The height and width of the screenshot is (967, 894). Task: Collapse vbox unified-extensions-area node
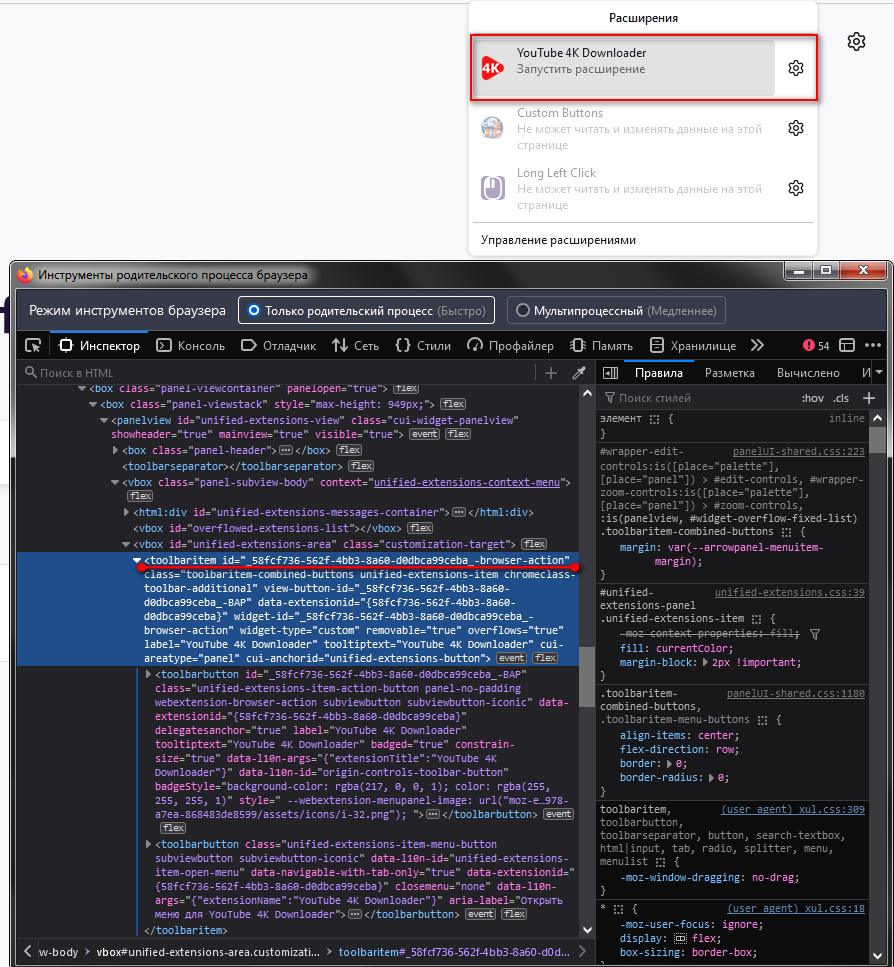126,544
